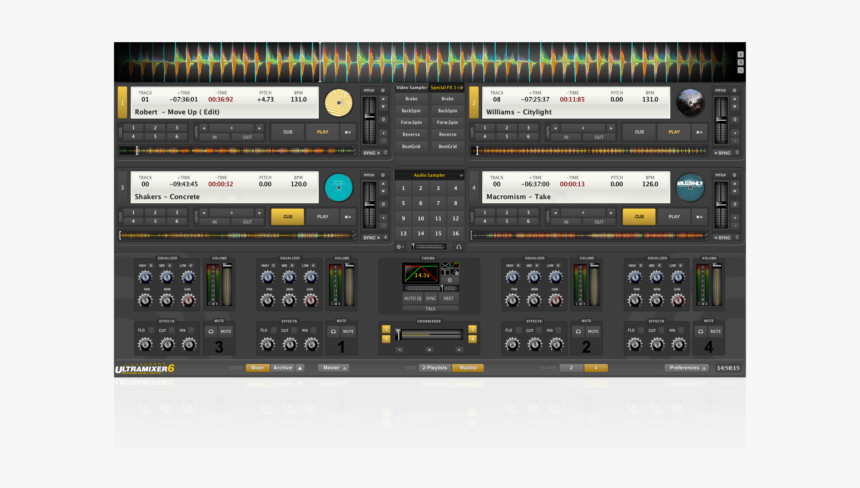Click the blue vinyl record of deck 4

coord(690,188)
